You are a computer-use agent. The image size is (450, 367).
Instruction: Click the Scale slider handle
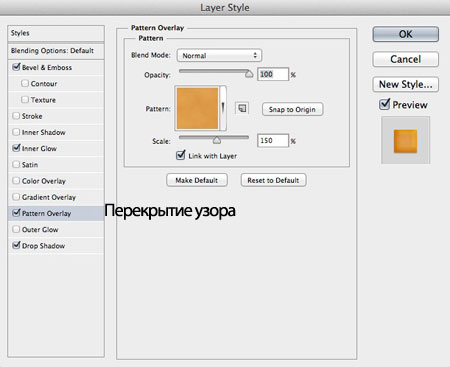point(217,140)
